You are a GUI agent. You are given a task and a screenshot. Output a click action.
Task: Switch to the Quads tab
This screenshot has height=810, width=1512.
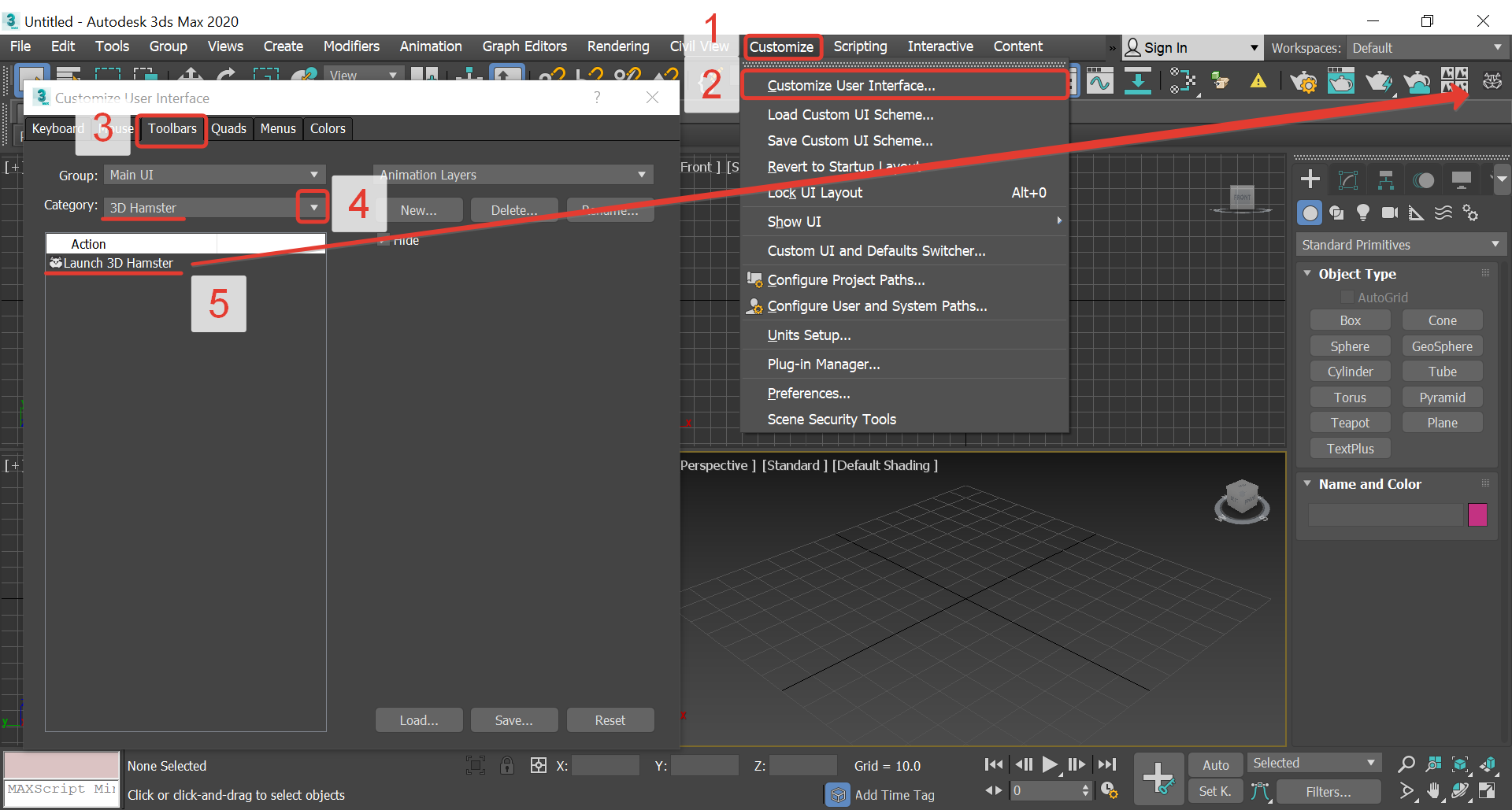[228, 128]
